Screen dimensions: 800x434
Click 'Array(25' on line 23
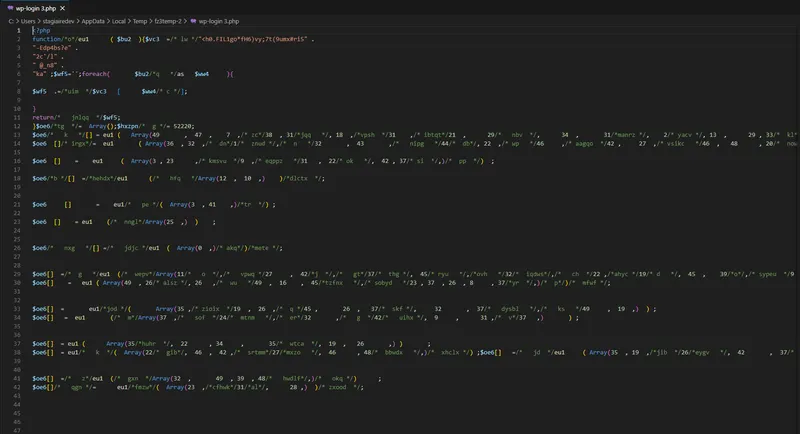[159, 222]
